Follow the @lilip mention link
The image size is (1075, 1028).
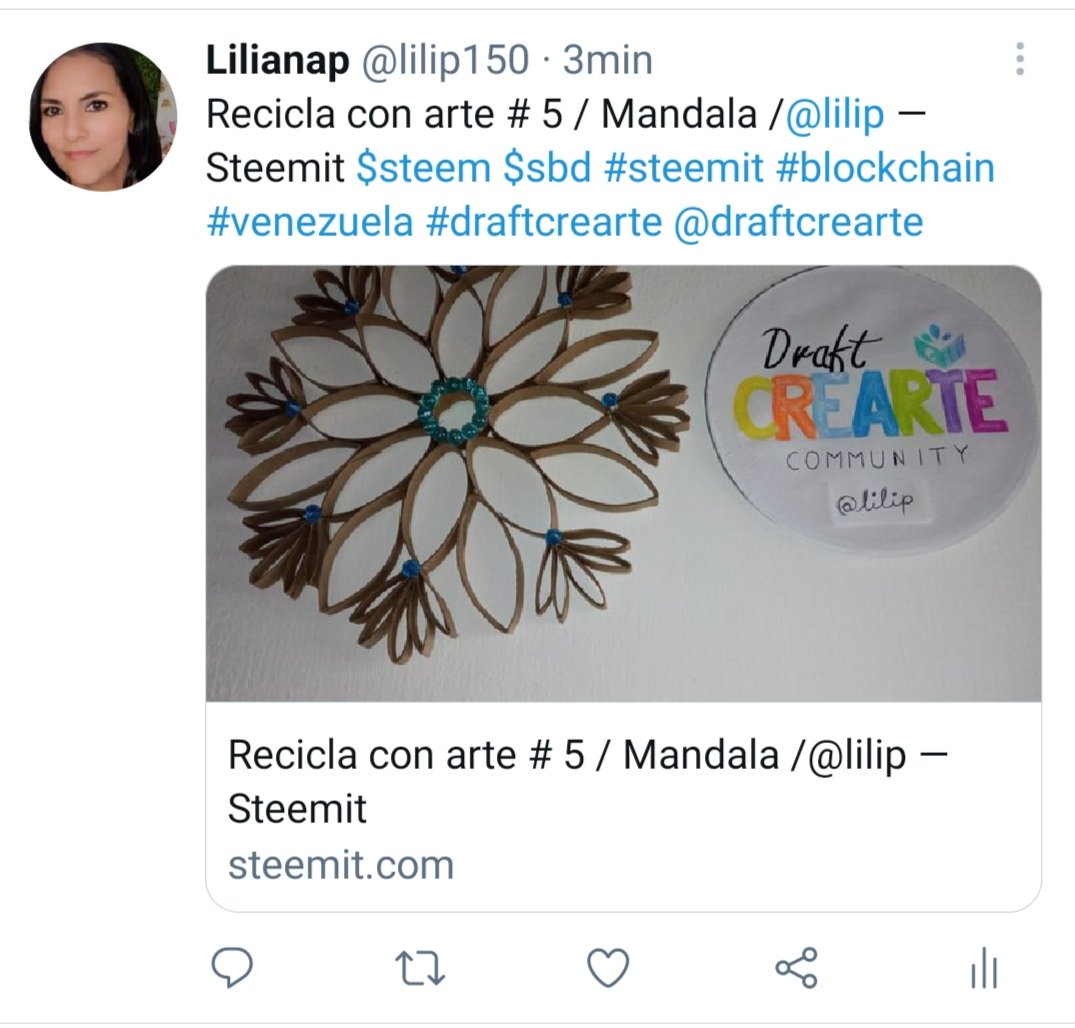[834, 114]
